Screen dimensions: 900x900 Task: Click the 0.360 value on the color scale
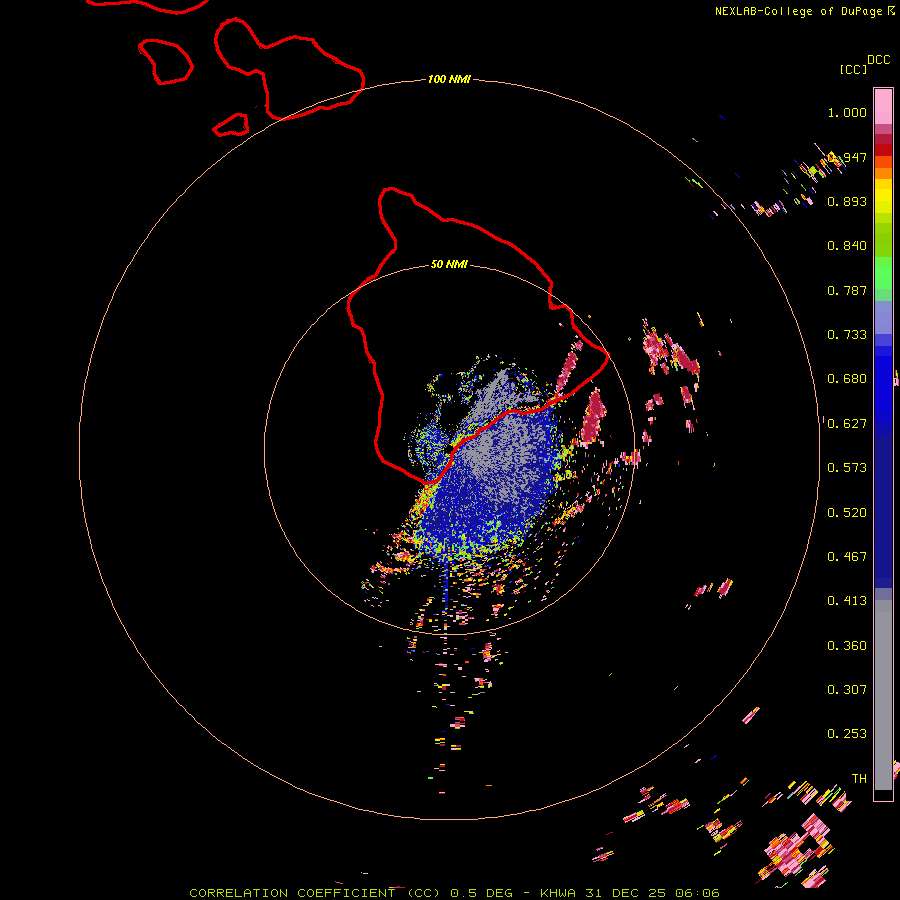pyautogui.click(x=847, y=646)
